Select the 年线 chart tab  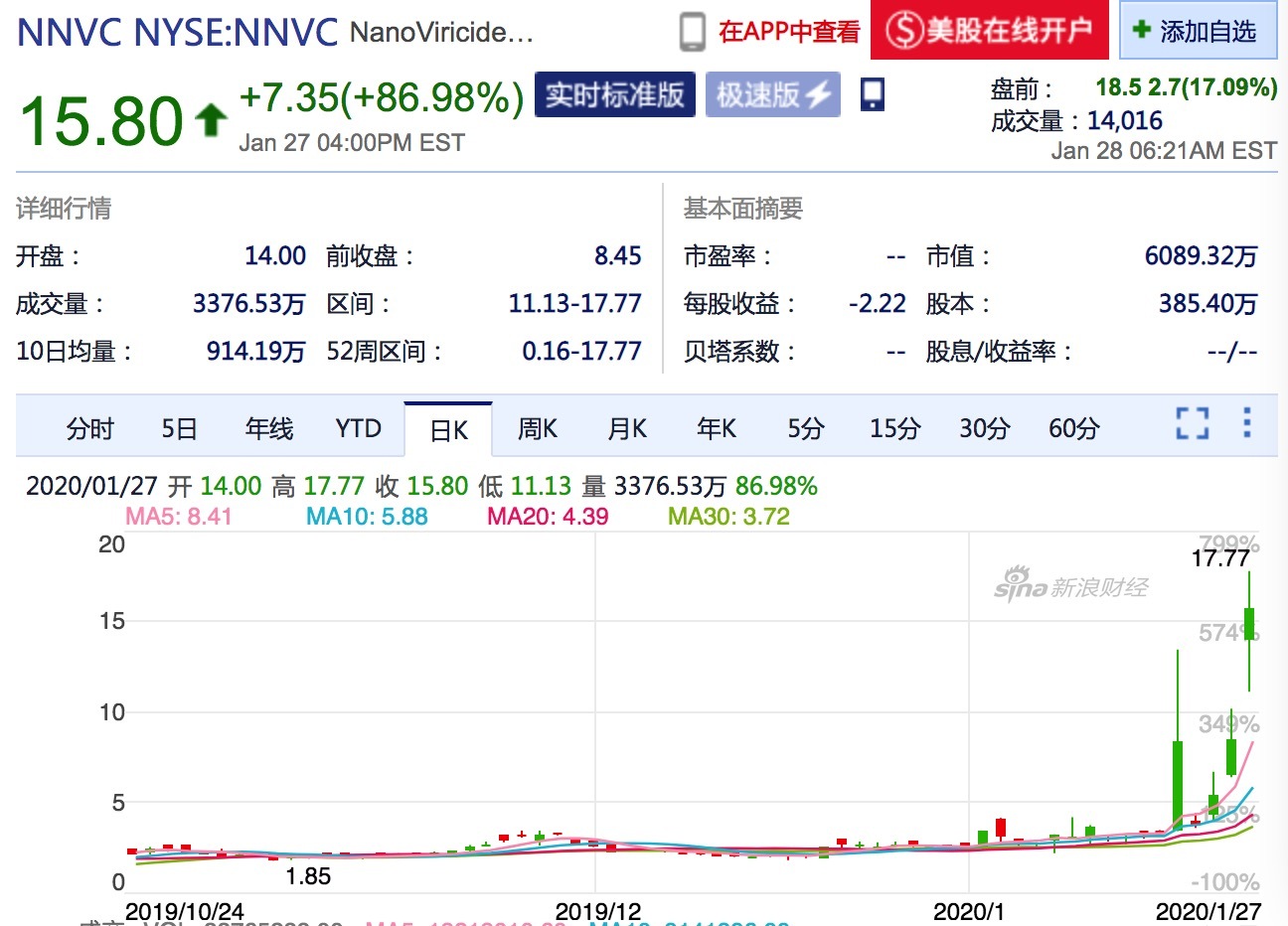[x=269, y=428]
